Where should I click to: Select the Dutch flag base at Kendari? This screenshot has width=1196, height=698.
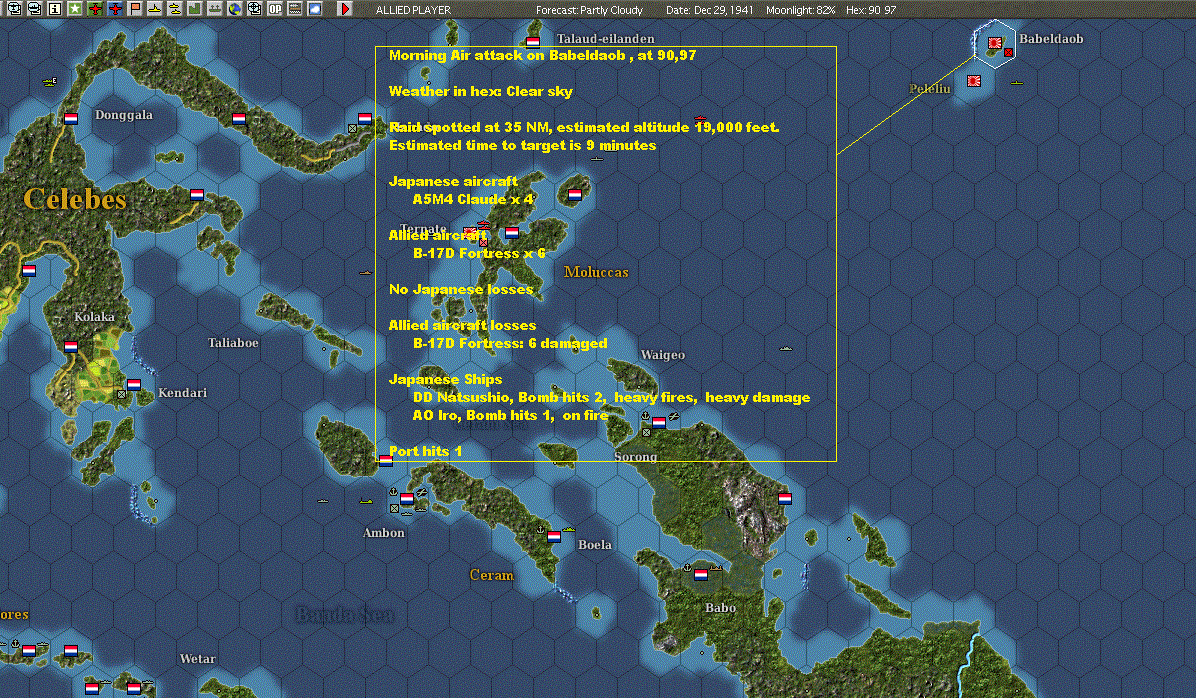pos(133,384)
